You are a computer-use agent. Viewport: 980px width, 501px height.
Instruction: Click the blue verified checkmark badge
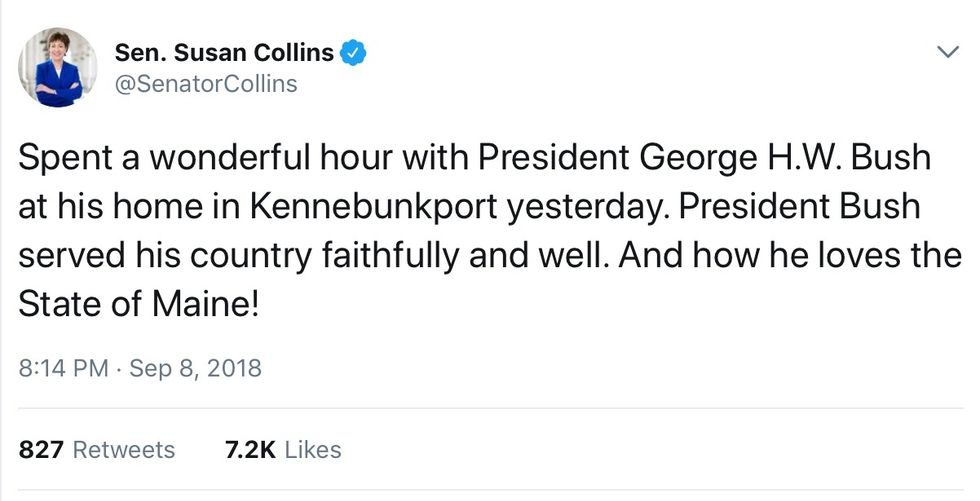354,51
